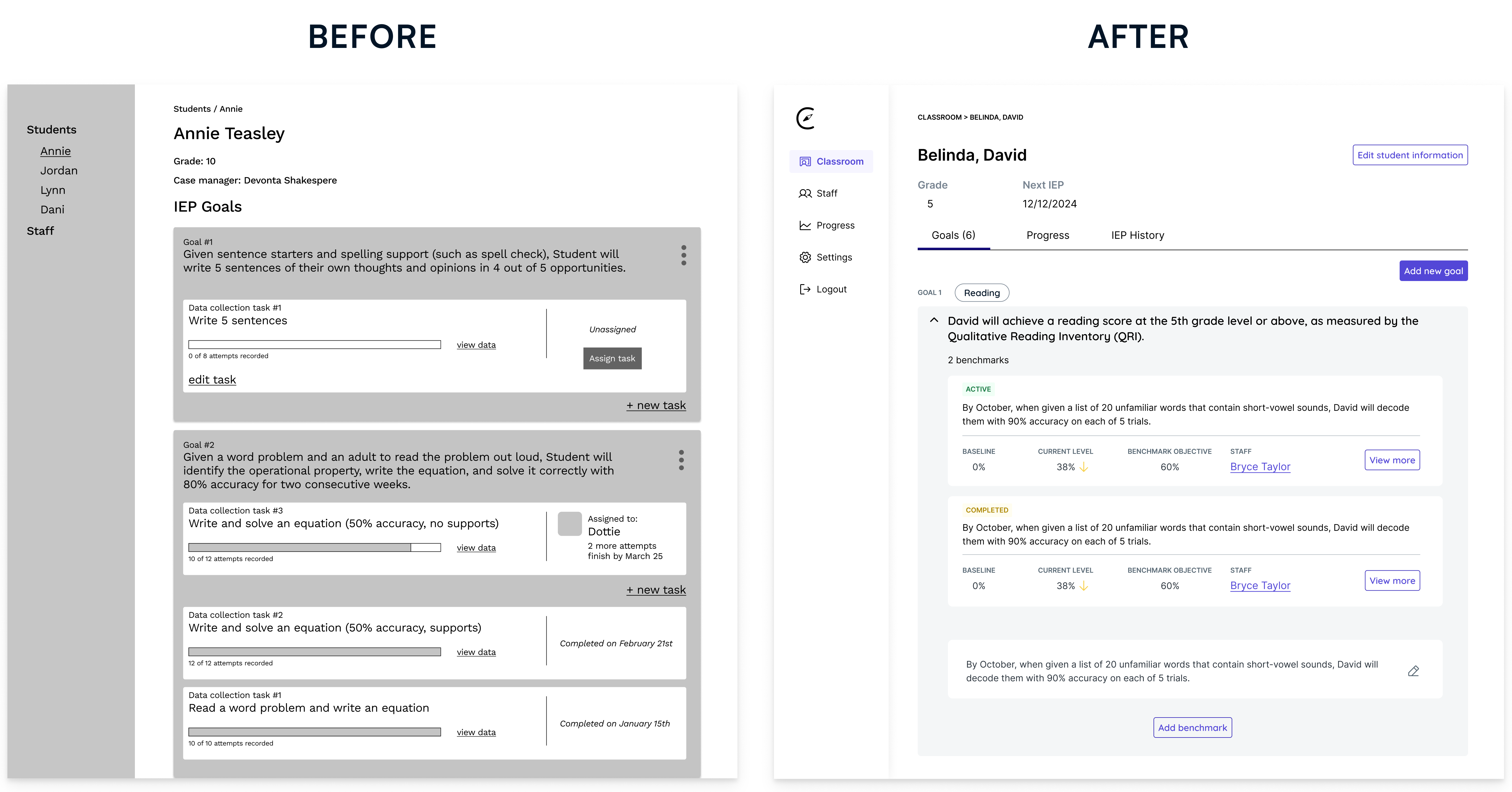The image size is (1512, 792).
Task: Collapse Goal 1 with chevron
Action: [x=934, y=321]
